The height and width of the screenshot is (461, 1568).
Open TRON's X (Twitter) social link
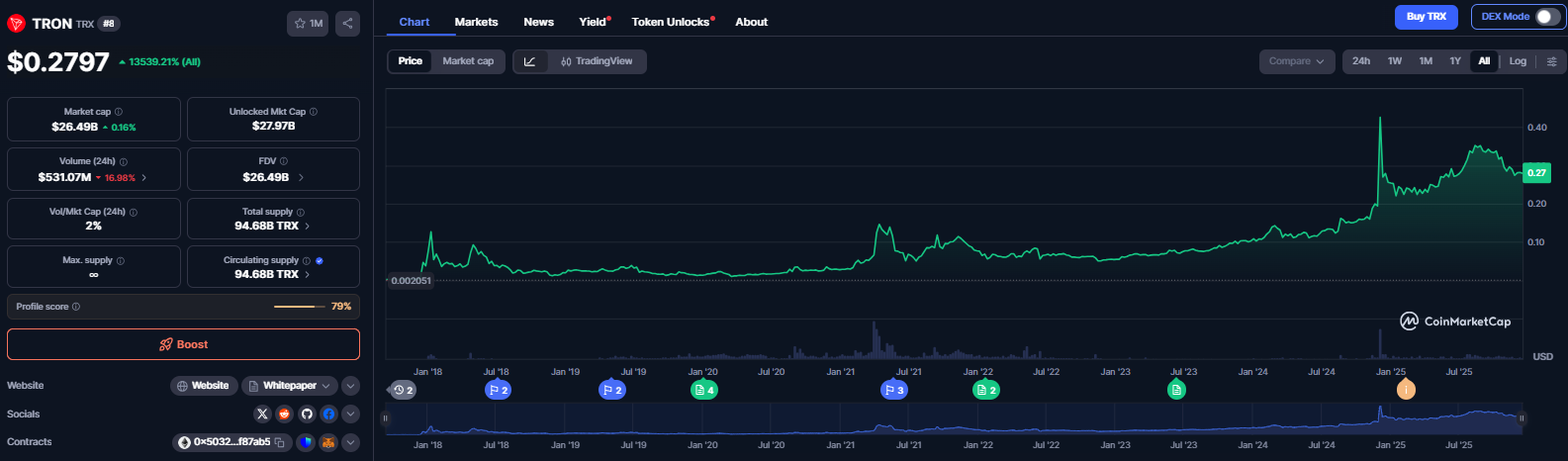tap(262, 415)
